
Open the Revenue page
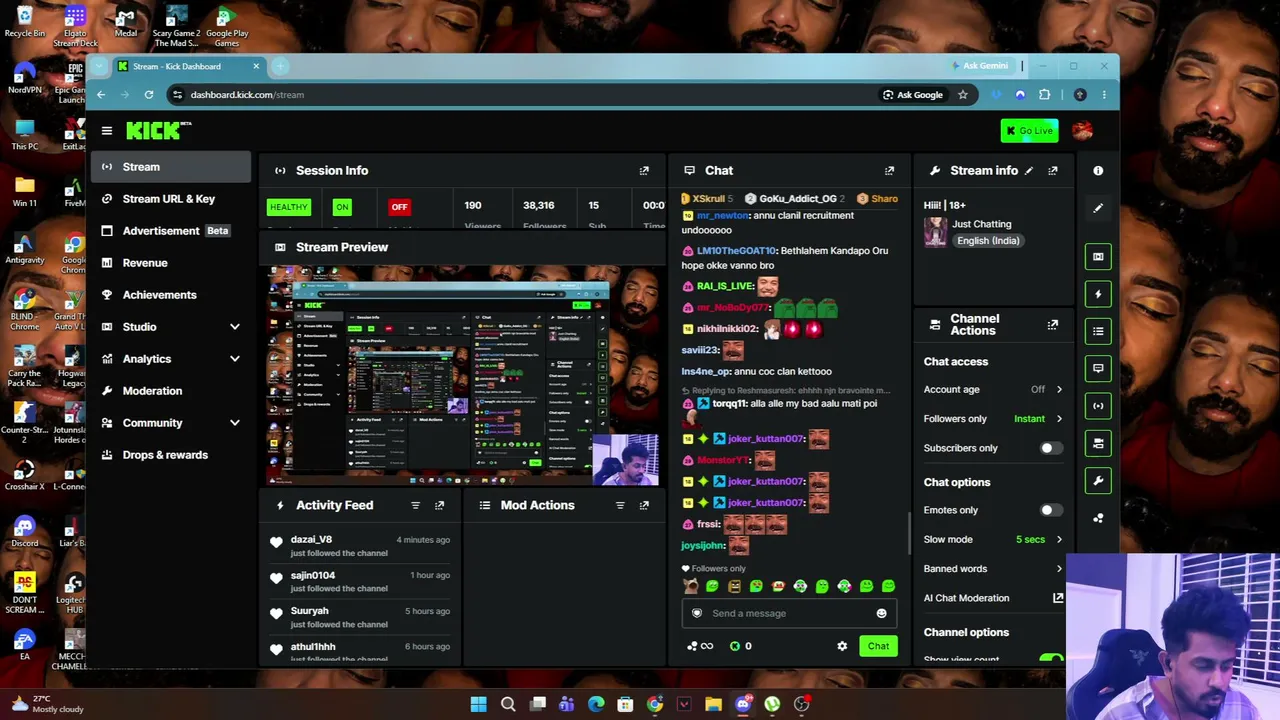171,263
